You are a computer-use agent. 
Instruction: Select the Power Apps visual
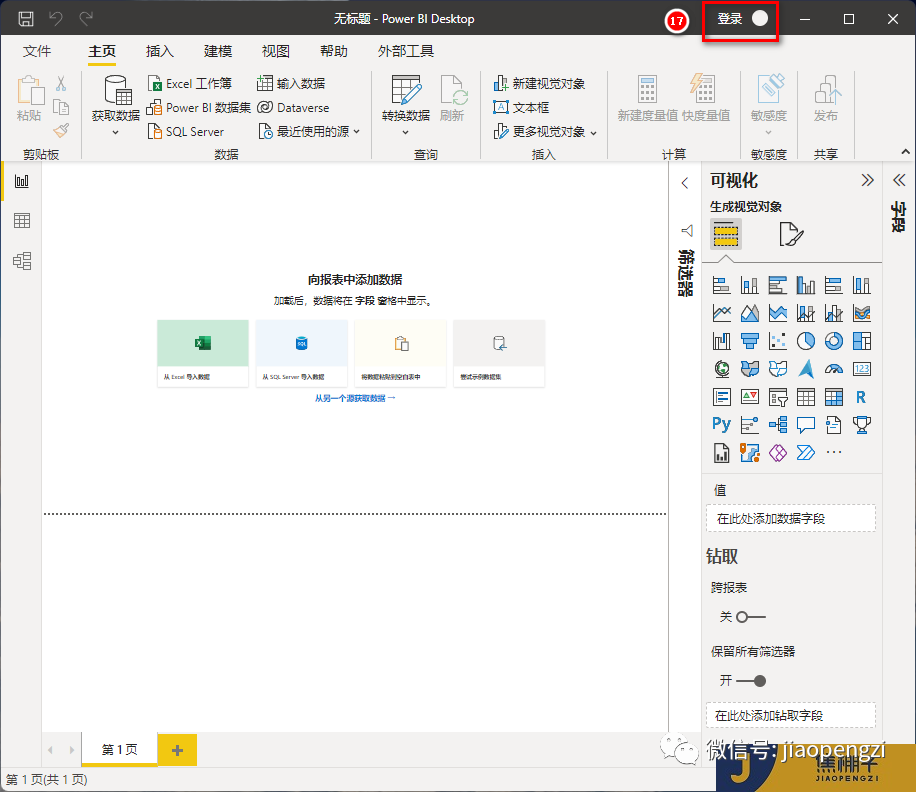(x=778, y=453)
